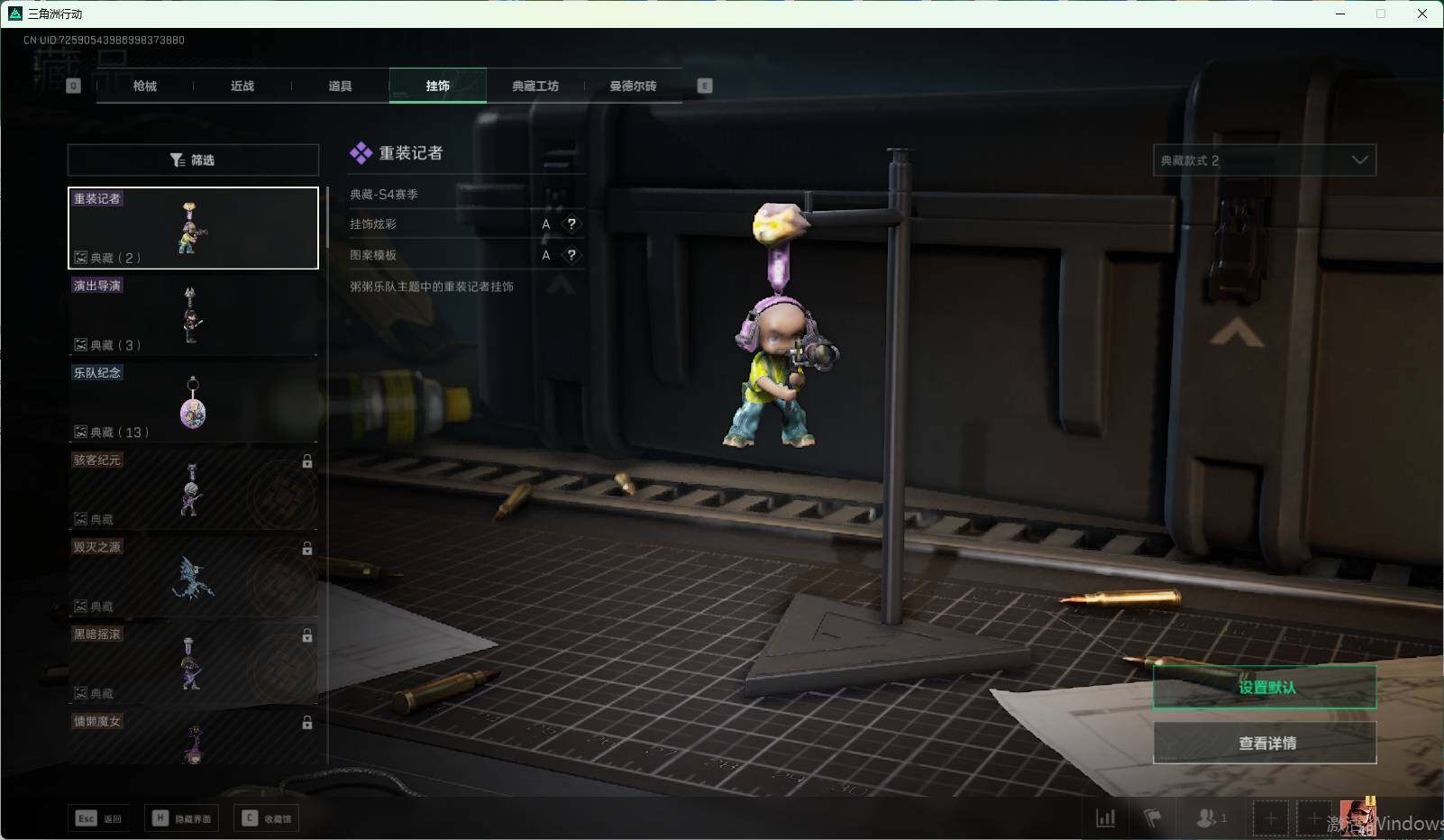The height and width of the screenshot is (840, 1444).
Task: Click the lock icon on 慵懒魔女
Action: (307, 723)
